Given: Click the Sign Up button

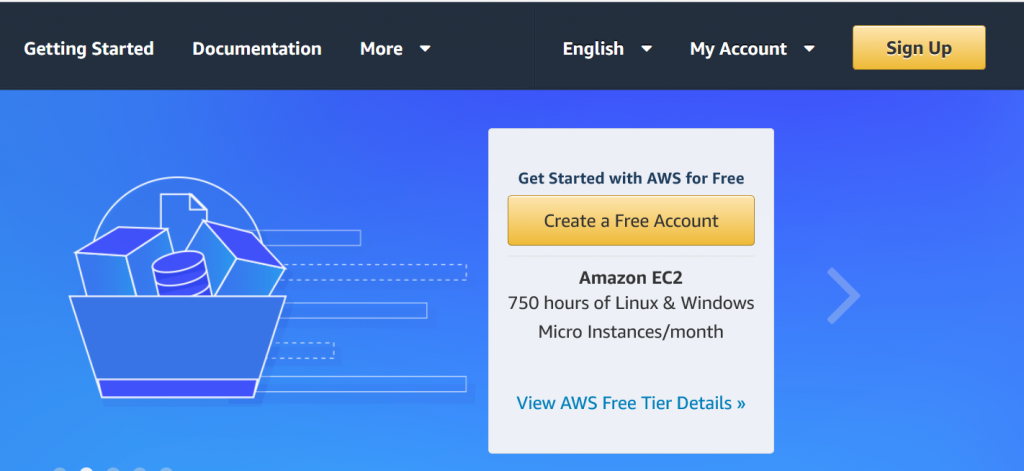Looking at the screenshot, I should 919,48.
